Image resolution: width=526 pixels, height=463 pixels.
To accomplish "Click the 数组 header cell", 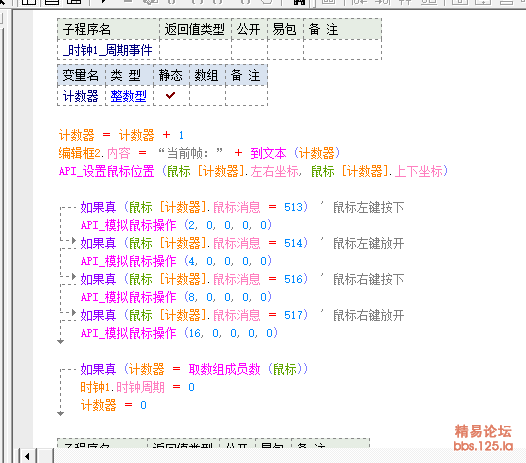I will (x=207, y=75).
